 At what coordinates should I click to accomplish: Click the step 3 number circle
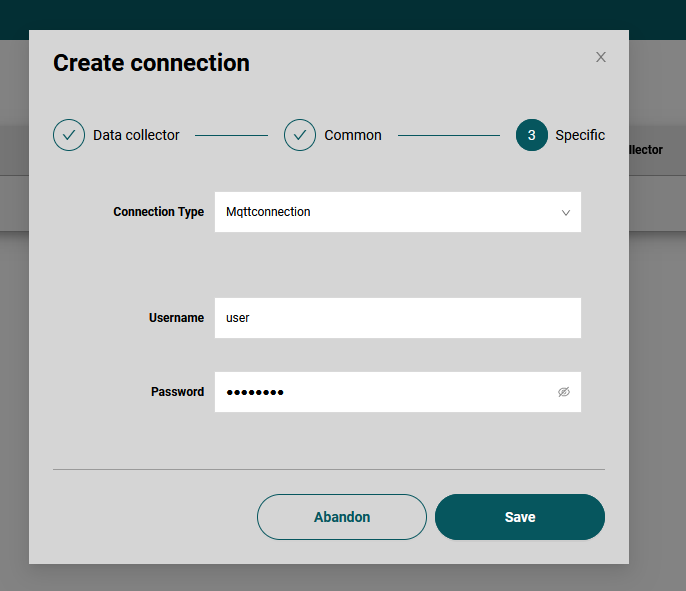click(532, 135)
